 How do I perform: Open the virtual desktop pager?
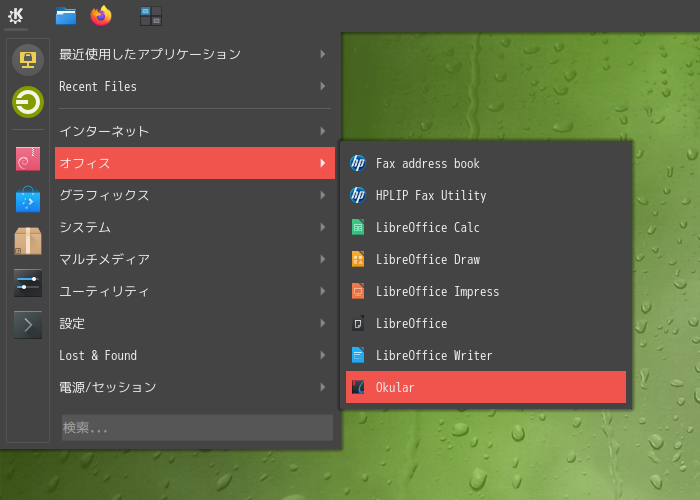coord(151,16)
